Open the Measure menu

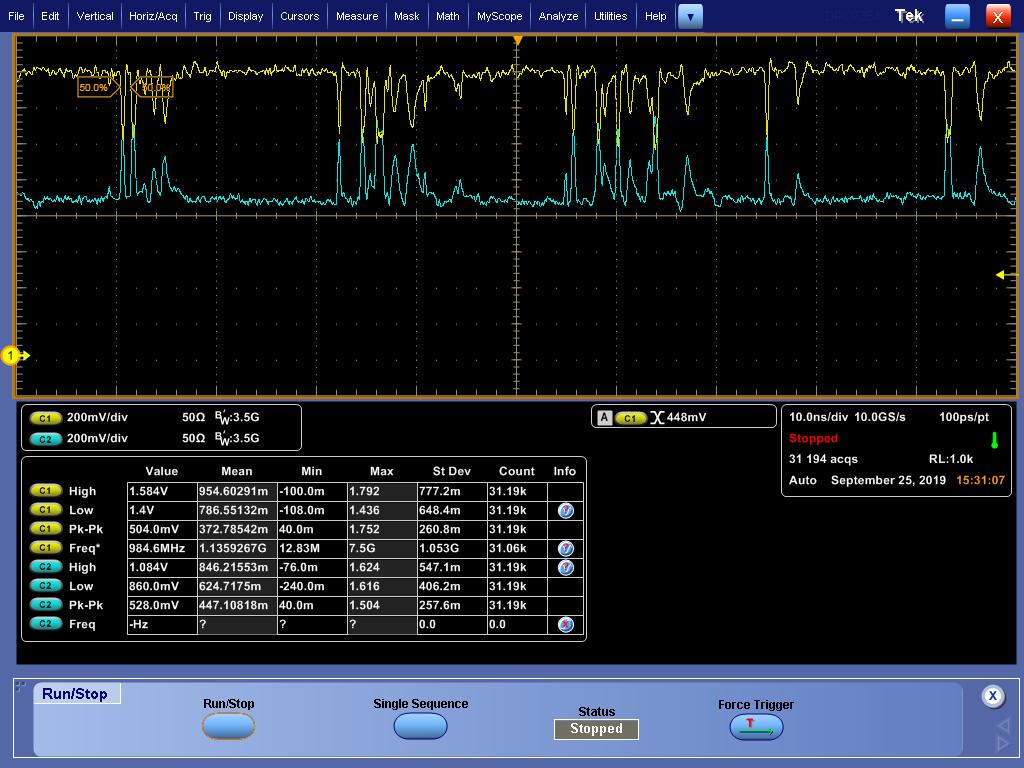pos(357,16)
